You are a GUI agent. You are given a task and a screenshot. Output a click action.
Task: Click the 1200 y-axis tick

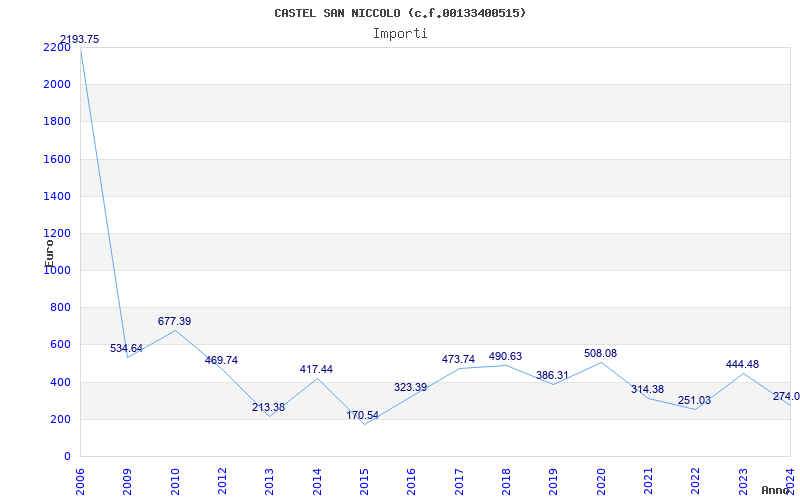57,233
